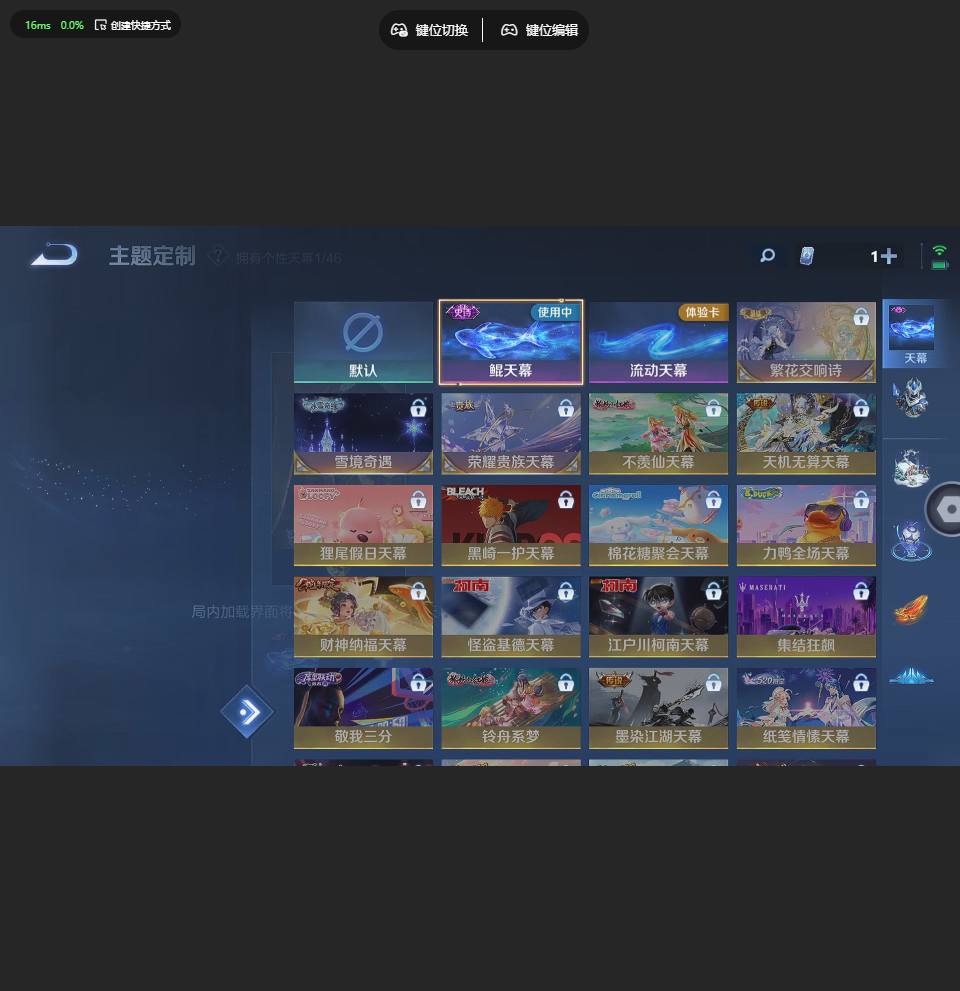Select the locked 黑崎一护天幕 theme

(510, 526)
